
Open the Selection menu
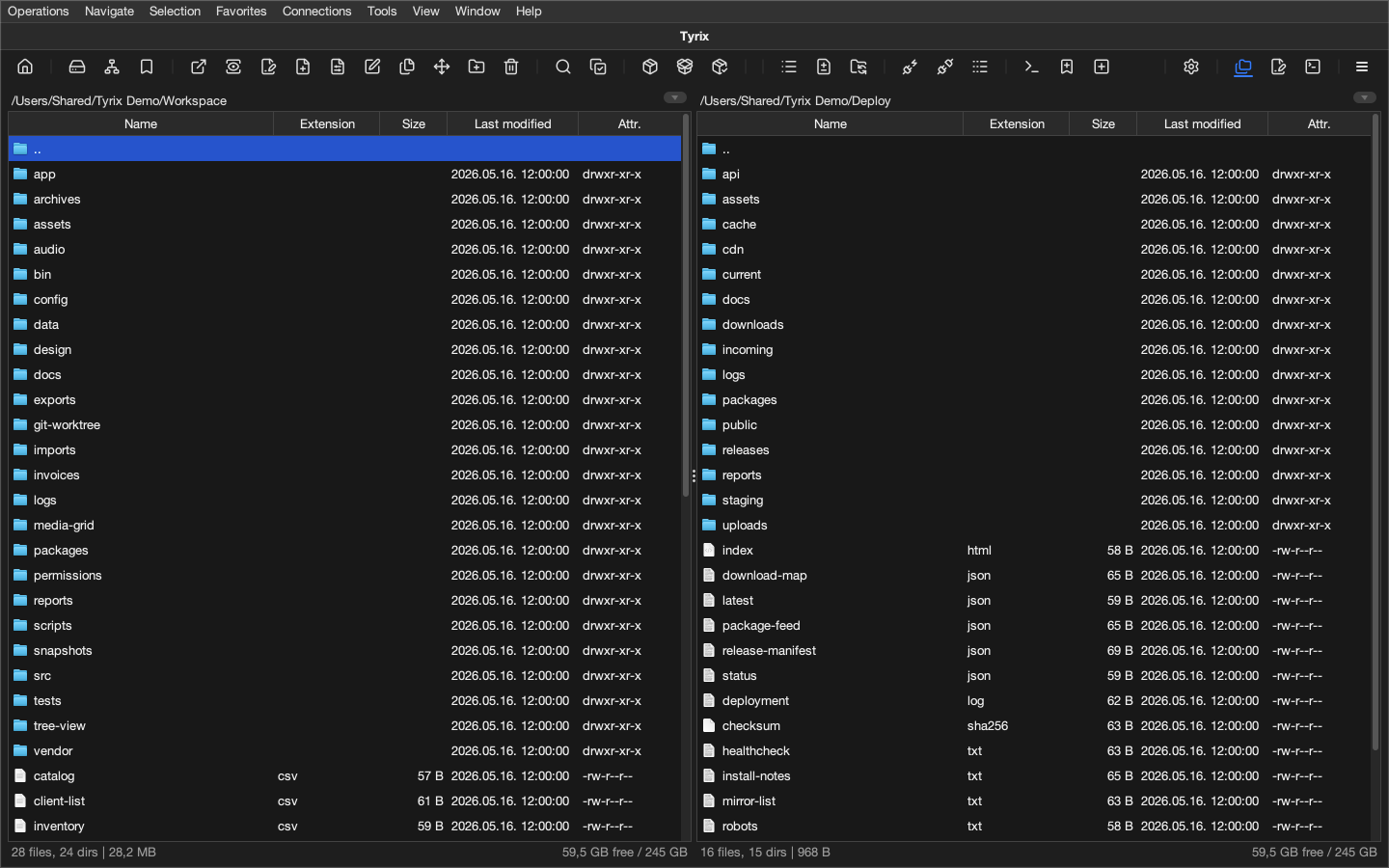click(x=175, y=12)
